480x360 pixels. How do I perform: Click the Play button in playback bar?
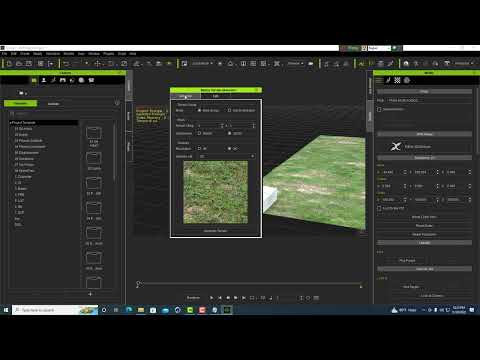[212, 298]
